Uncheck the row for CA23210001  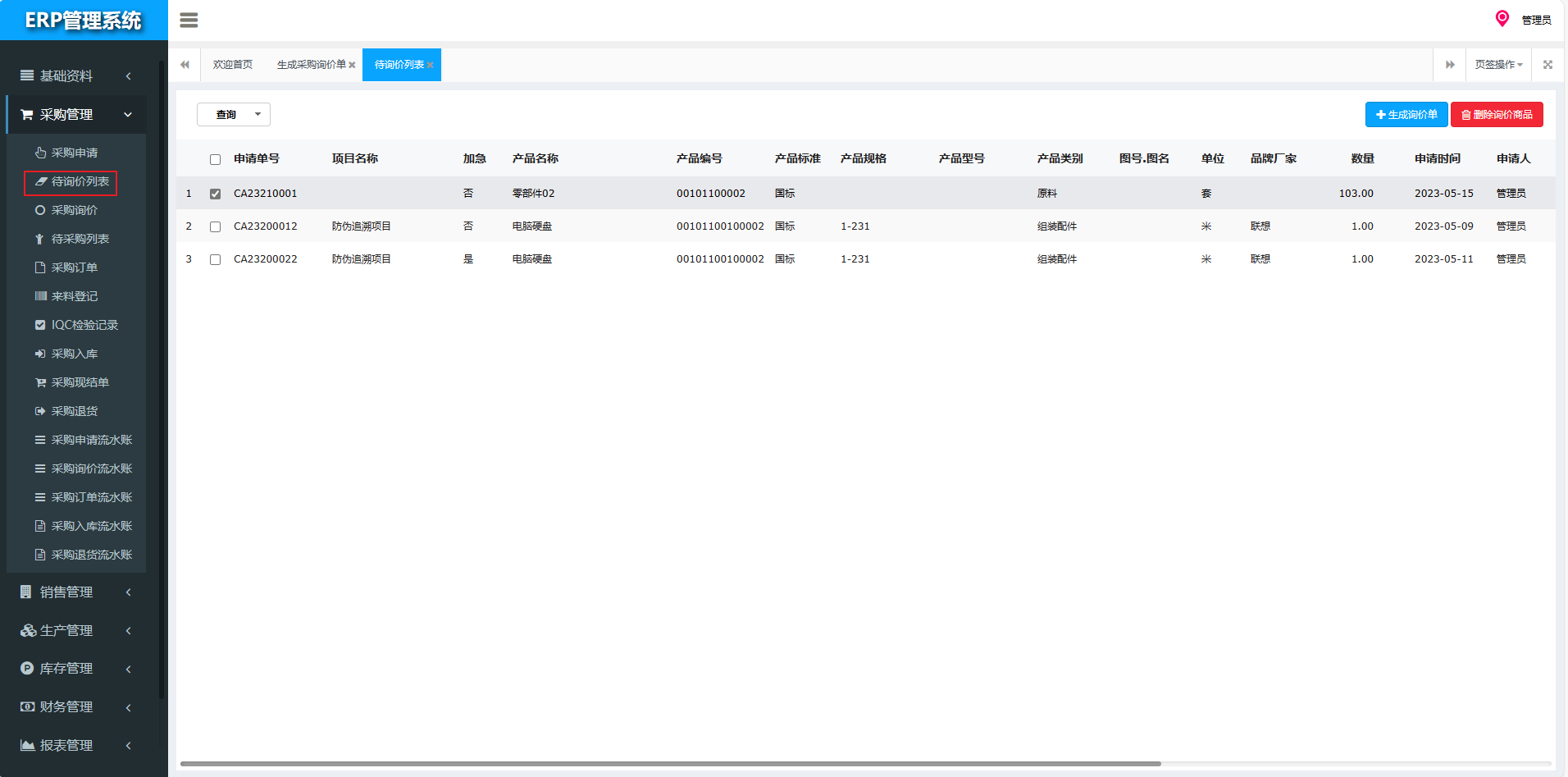click(215, 194)
